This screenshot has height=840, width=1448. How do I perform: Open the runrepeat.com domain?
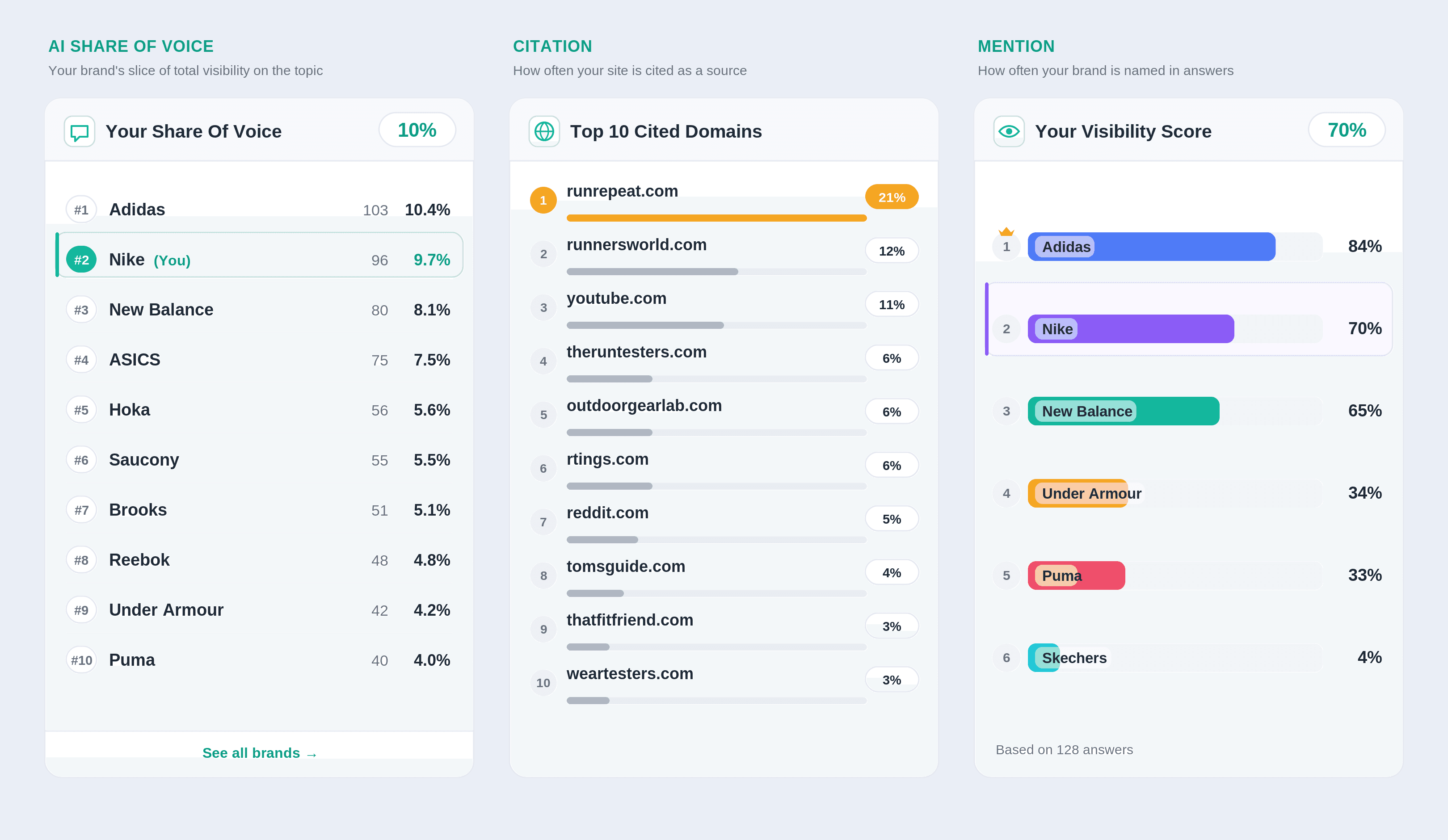coord(622,191)
